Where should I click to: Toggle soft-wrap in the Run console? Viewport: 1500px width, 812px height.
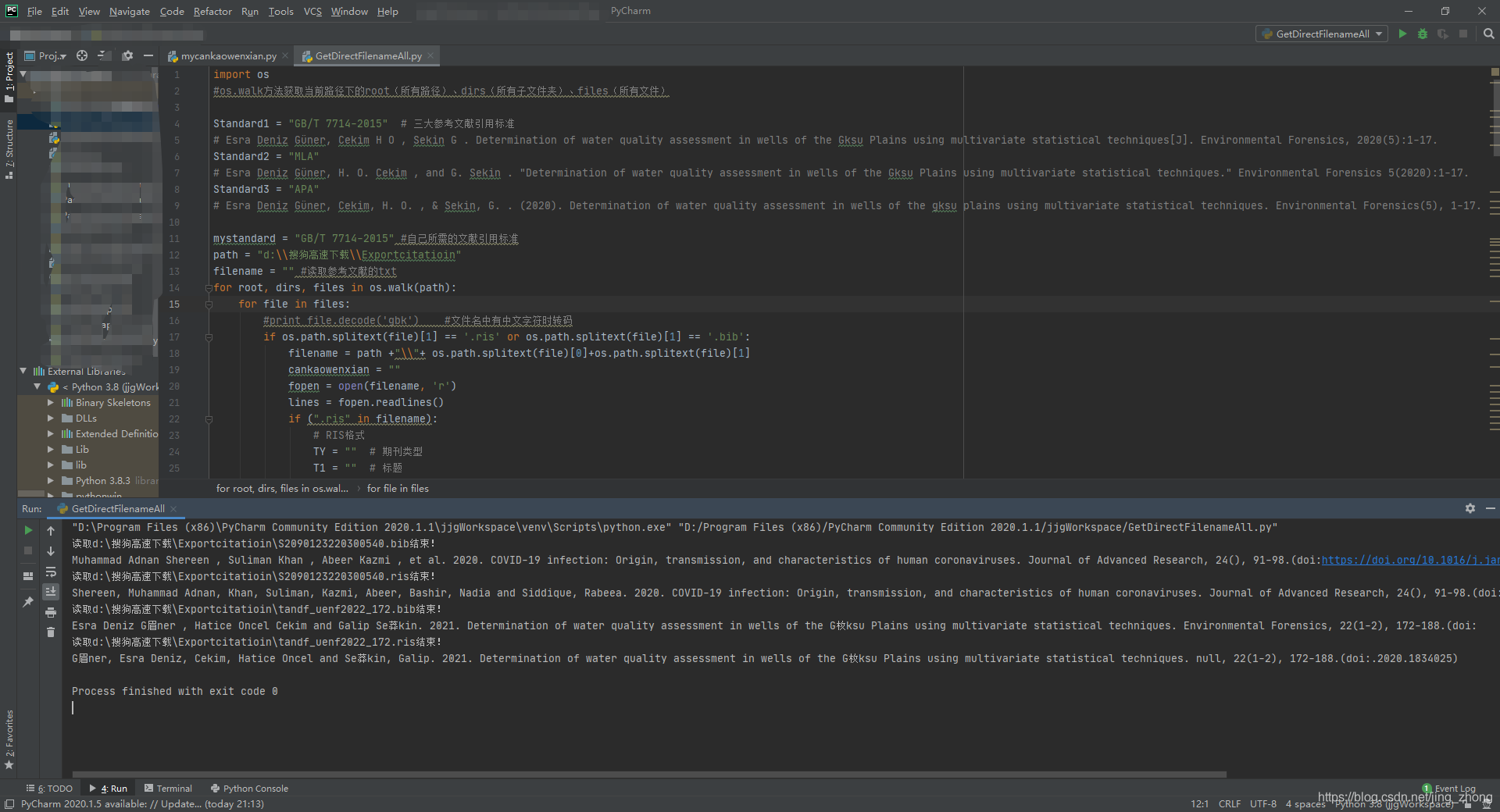click(x=51, y=572)
